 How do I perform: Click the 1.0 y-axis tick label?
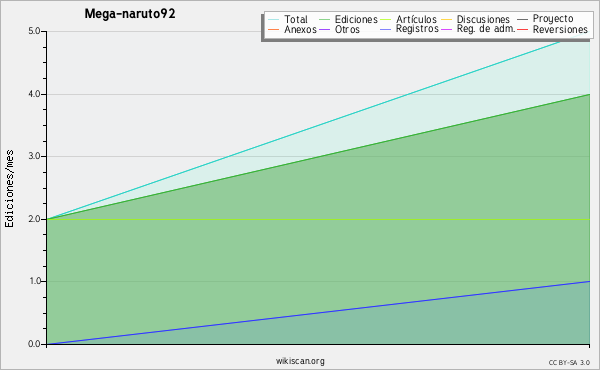pos(34,281)
